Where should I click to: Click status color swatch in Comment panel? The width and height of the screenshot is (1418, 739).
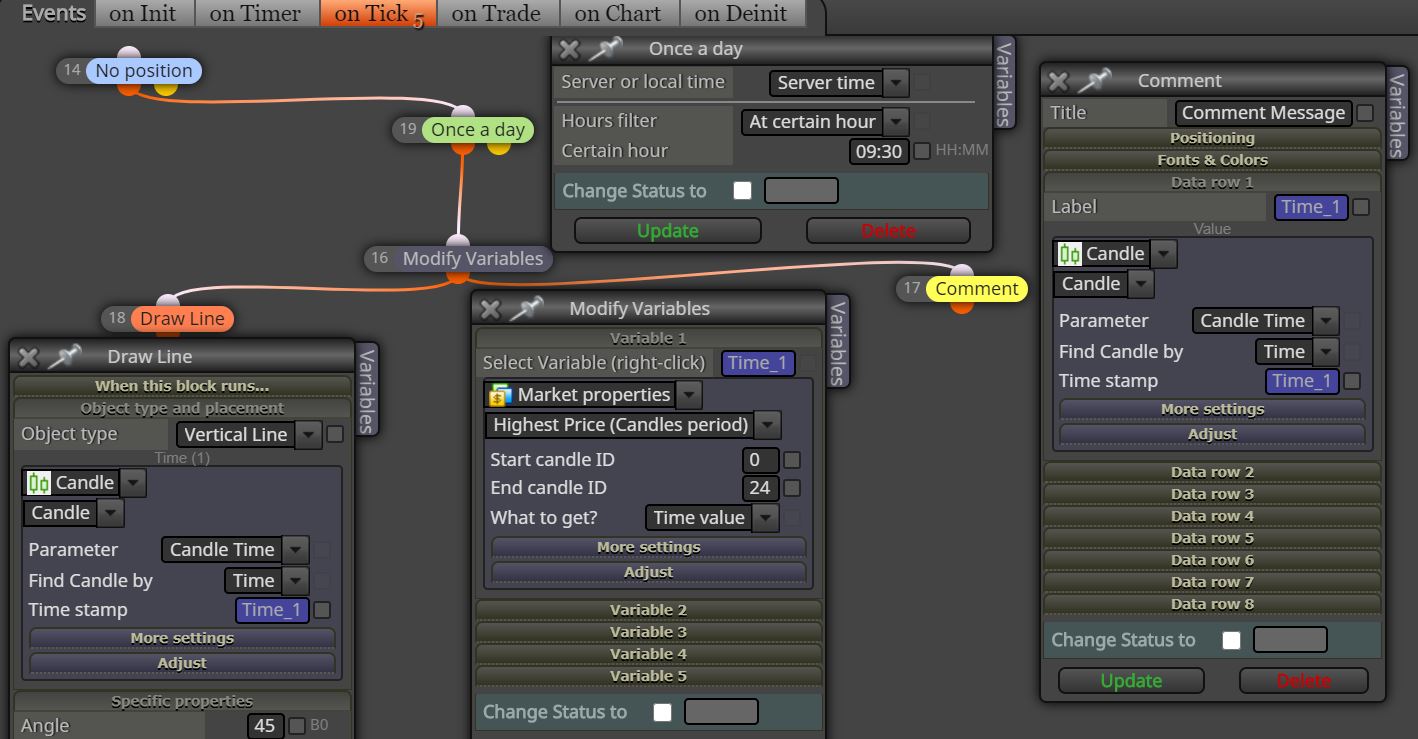[x=1290, y=640]
